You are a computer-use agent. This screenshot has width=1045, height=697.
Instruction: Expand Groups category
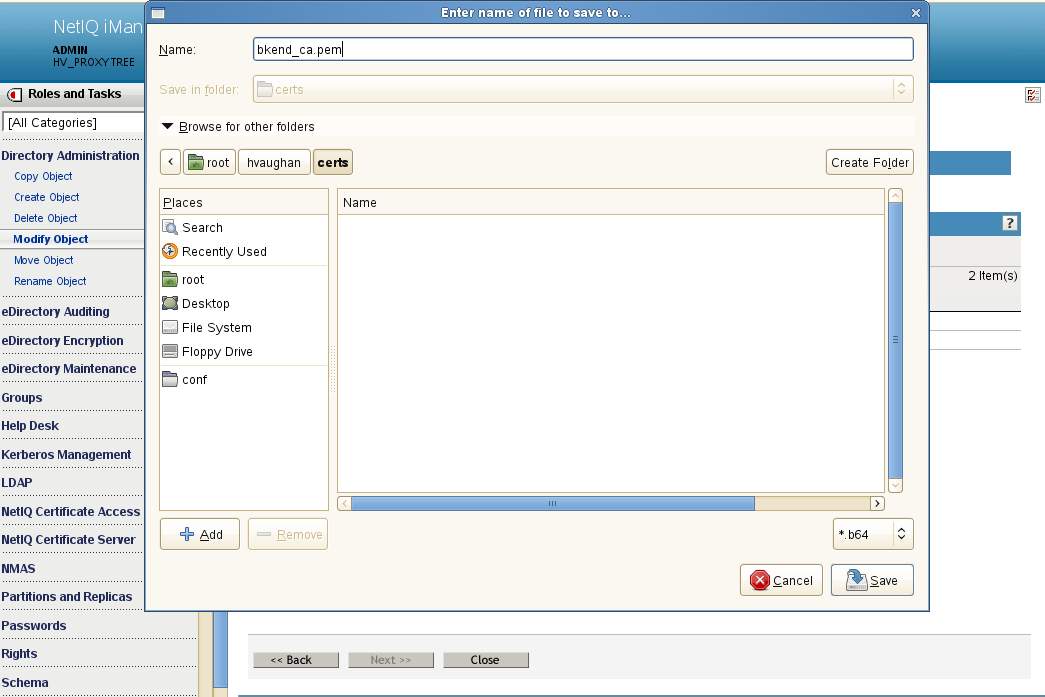(21, 398)
